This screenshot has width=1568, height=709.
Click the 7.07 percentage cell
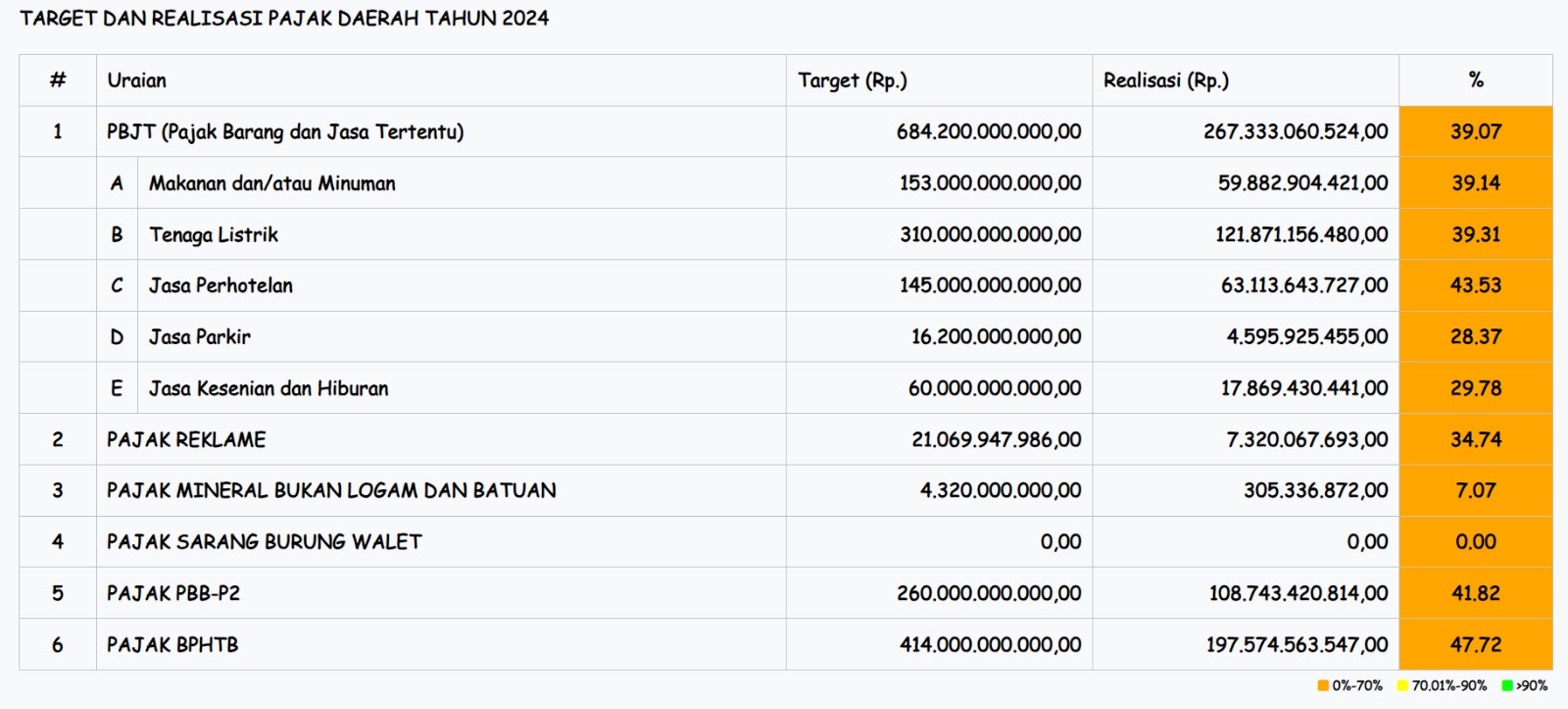1475,490
